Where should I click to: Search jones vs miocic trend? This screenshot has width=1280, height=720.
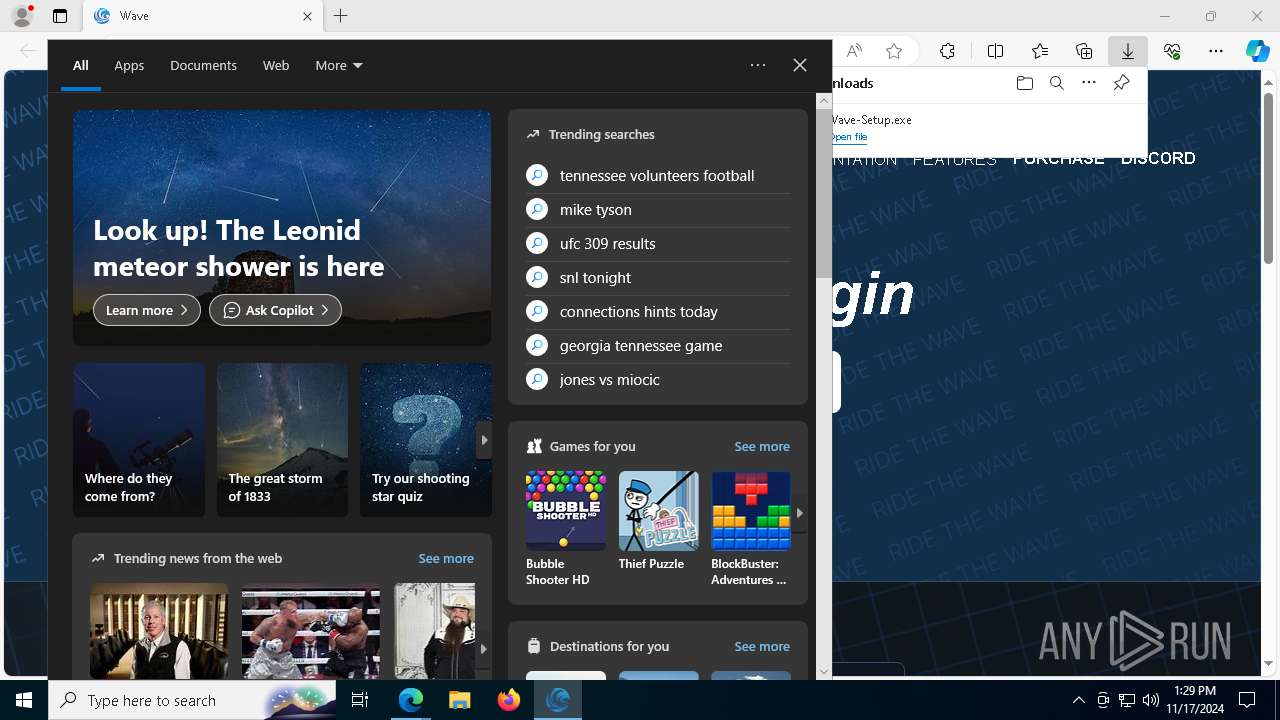658,379
